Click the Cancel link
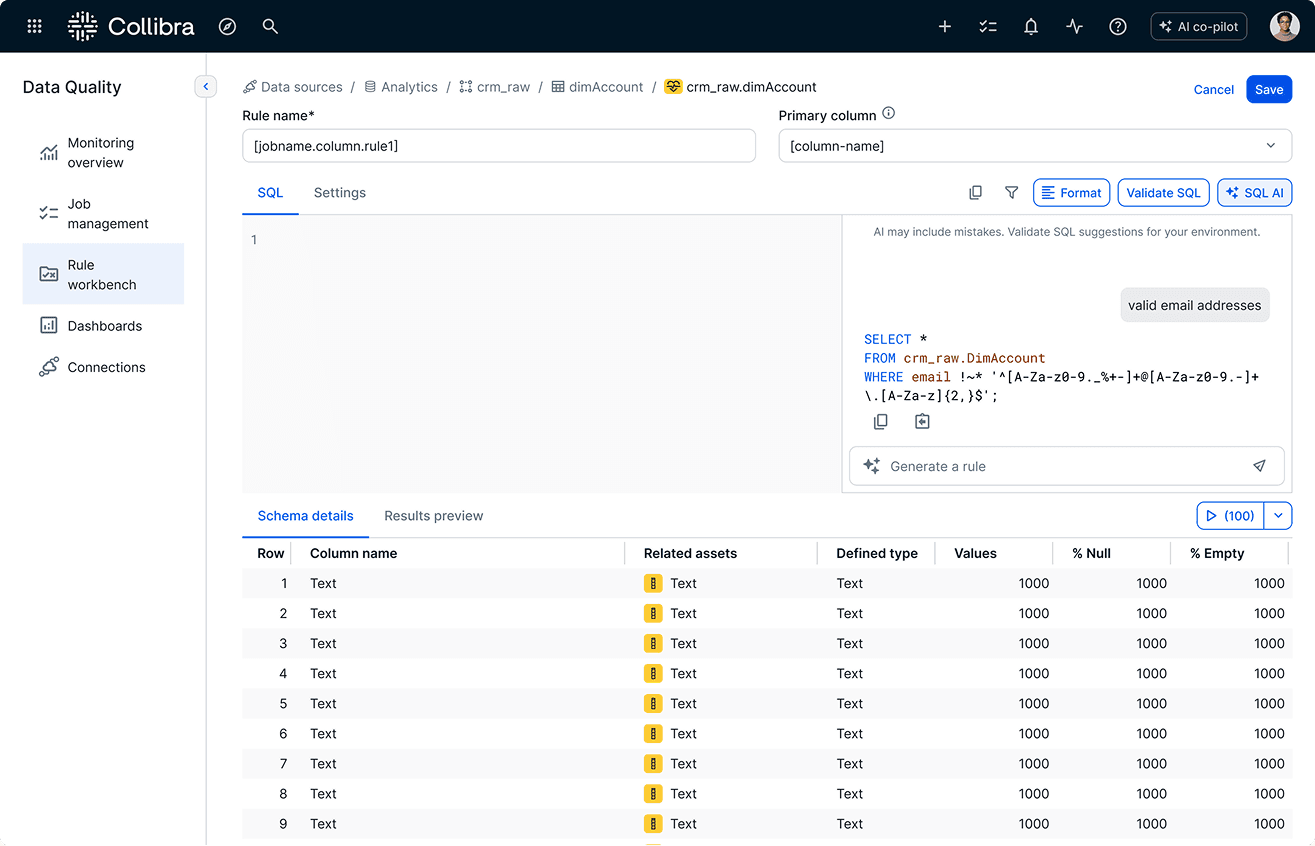 coord(1213,90)
